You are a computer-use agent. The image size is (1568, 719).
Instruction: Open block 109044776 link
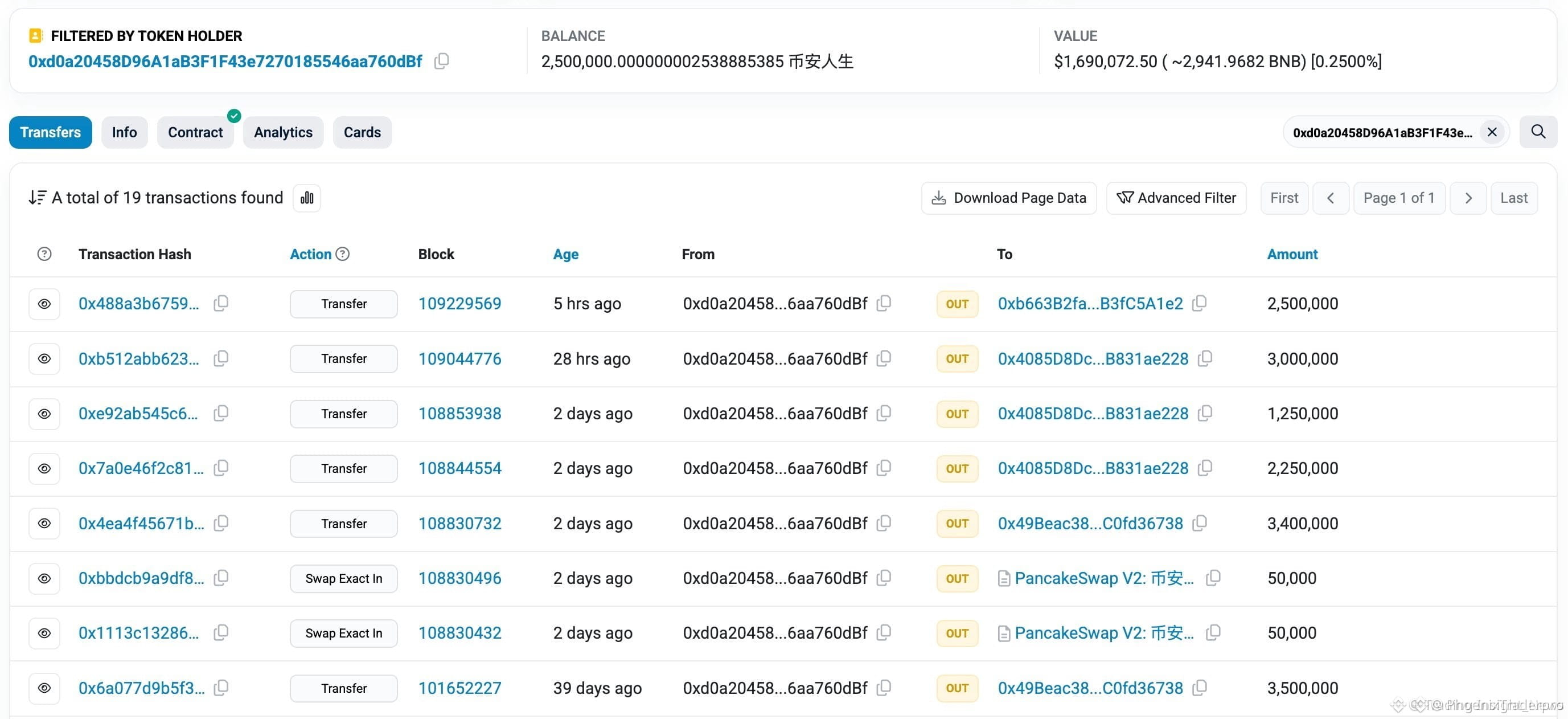tap(459, 358)
